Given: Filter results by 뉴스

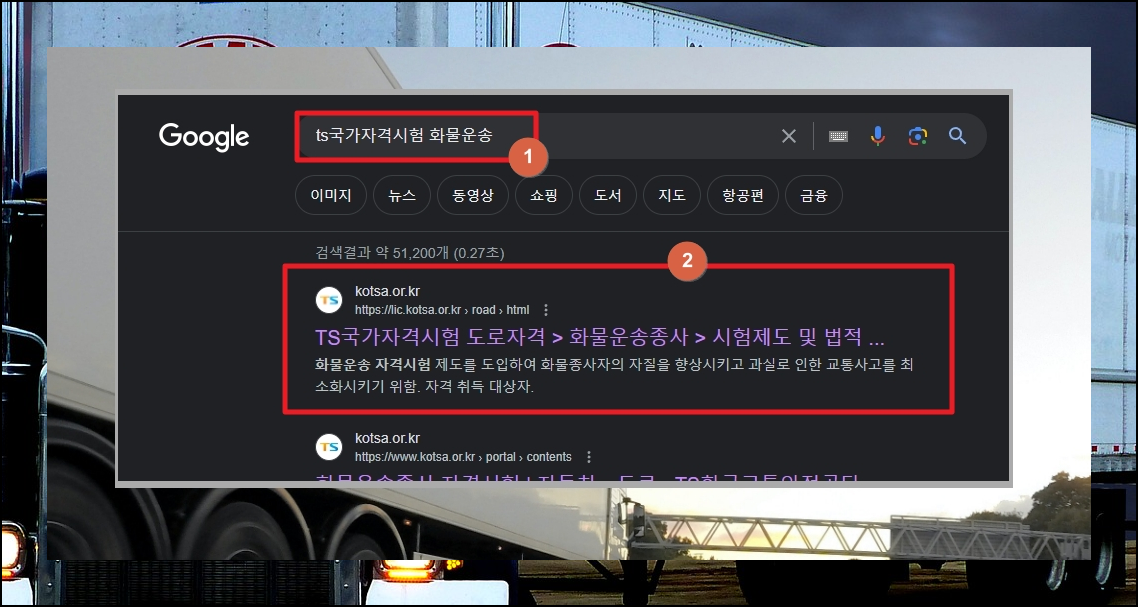Looking at the screenshot, I should point(402,195).
